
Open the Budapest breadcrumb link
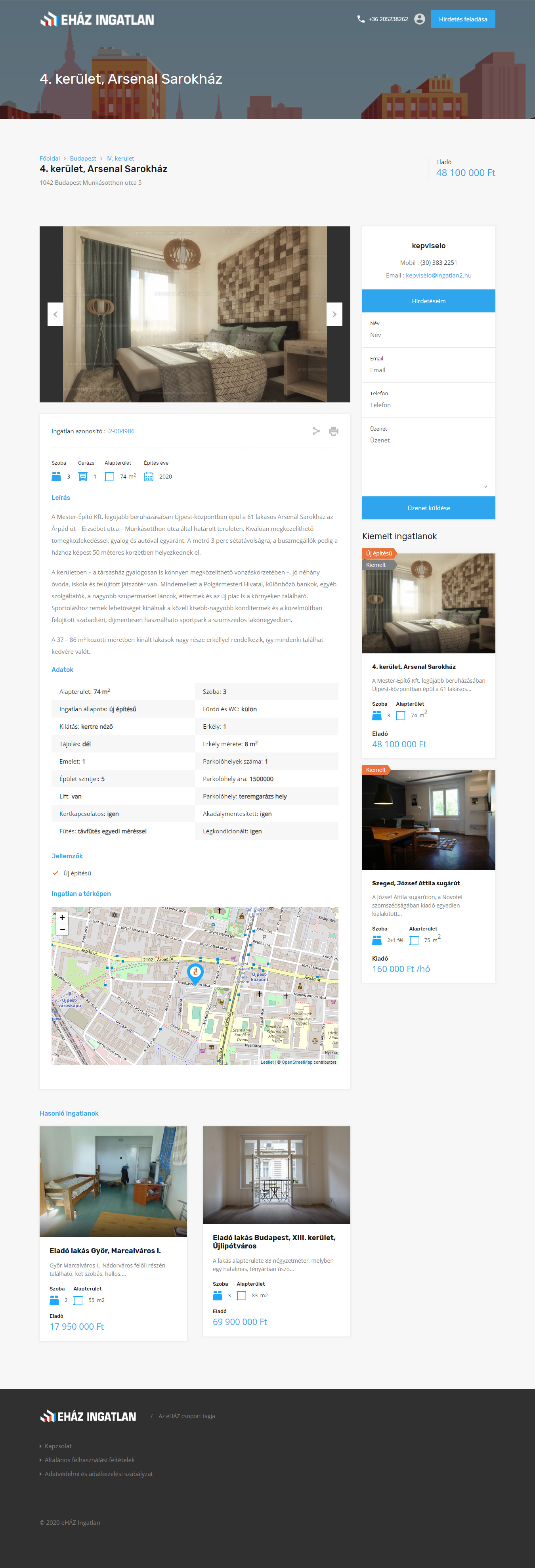pyautogui.click(x=83, y=158)
